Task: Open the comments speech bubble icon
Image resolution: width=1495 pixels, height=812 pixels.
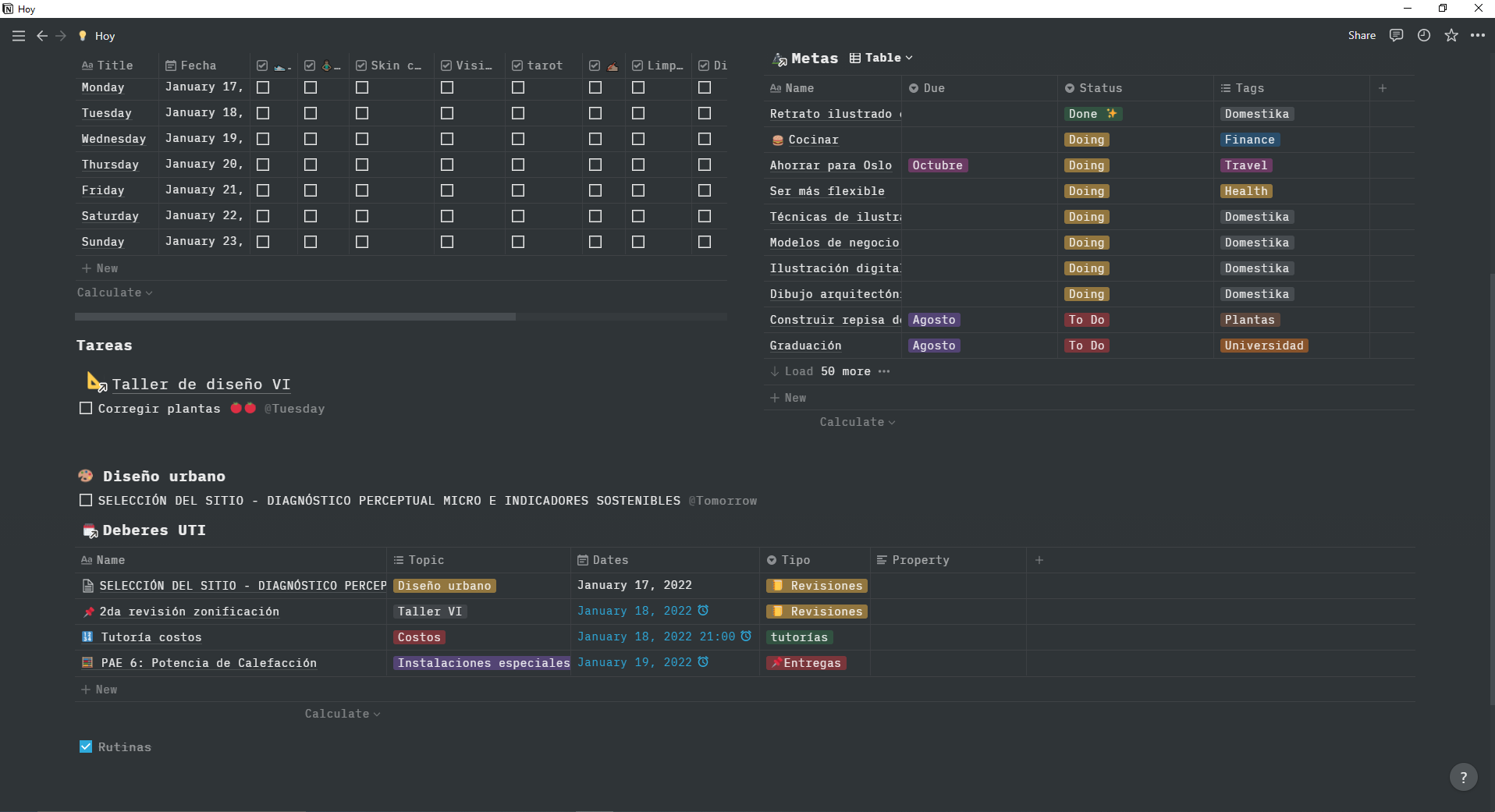Action: [x=1397, y=35]
